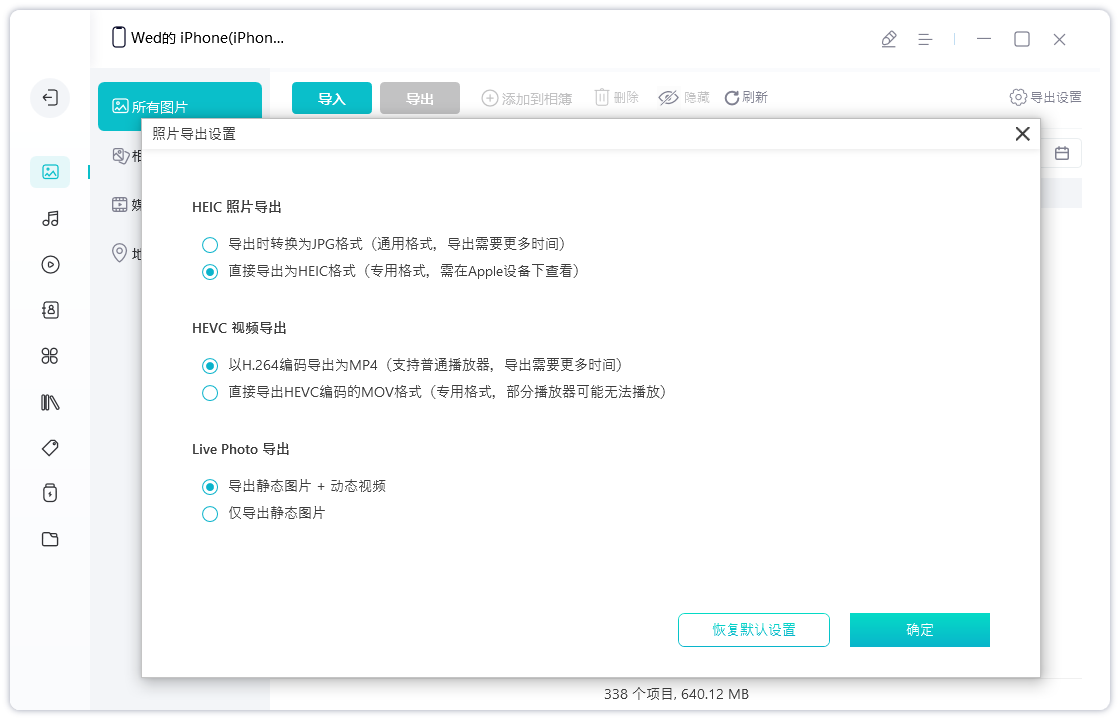Open the hamburger menu in the titlebar
This screenshot has width=1120, height=720.
925,38
